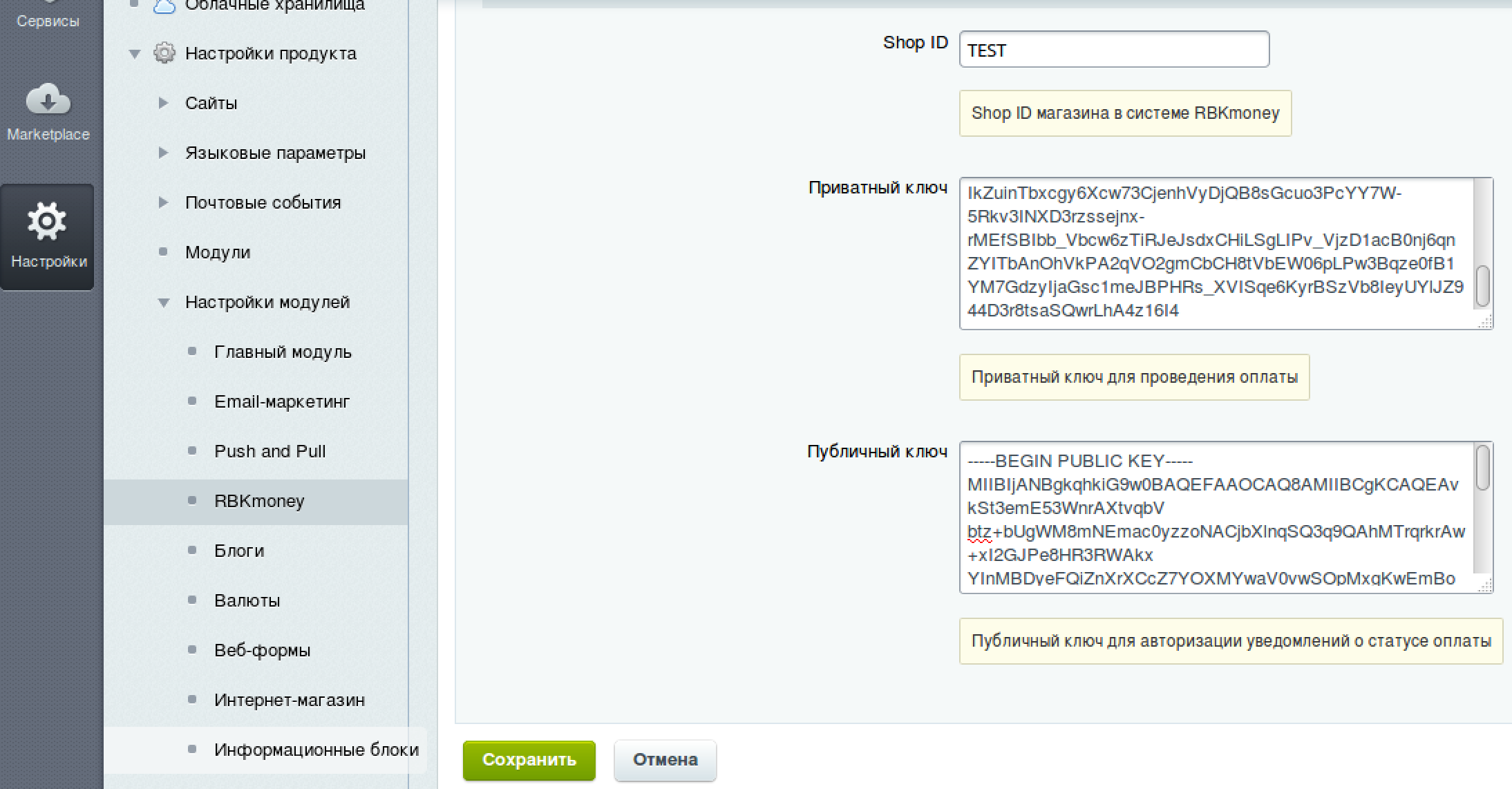1512x789 pixels.
Task: Click the Настройки (Settings) gear icon
Action: point(47,221)
